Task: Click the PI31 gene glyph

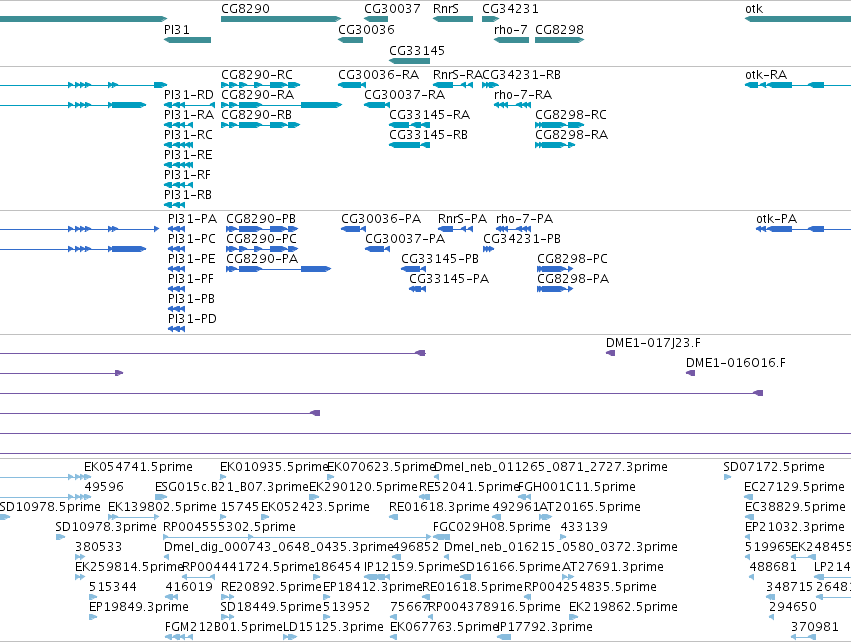Action: [x=187, y=40]
